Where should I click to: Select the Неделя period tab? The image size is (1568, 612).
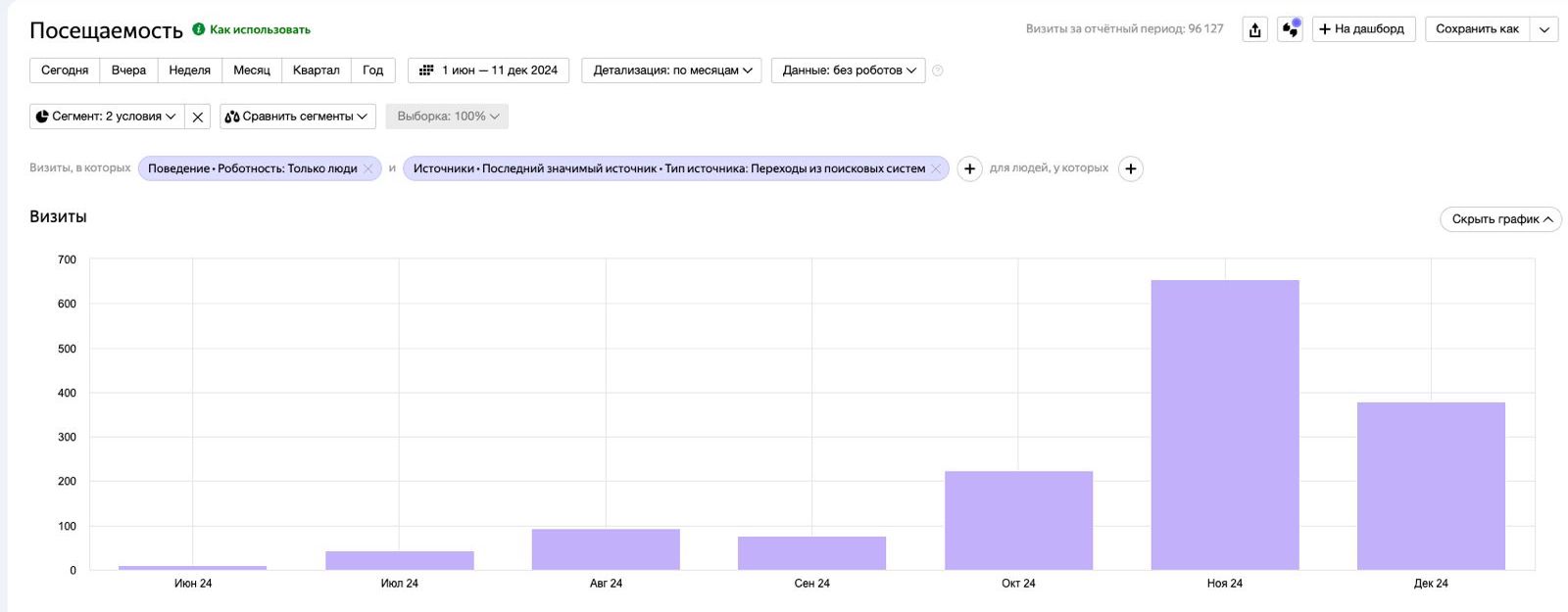(190, 71)
